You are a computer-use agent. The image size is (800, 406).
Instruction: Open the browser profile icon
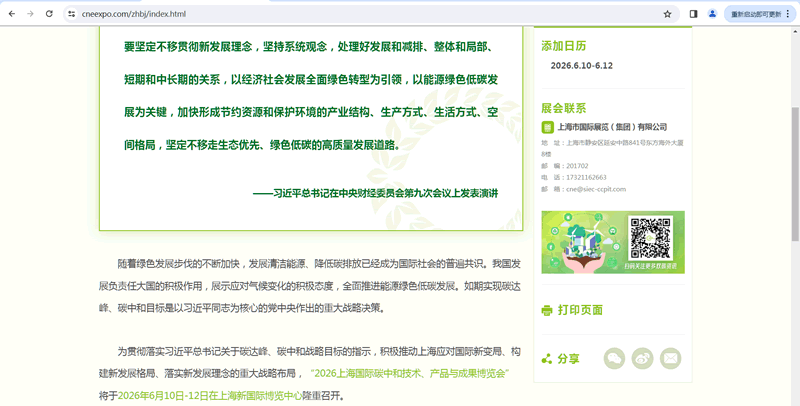(x=712, y=14)
